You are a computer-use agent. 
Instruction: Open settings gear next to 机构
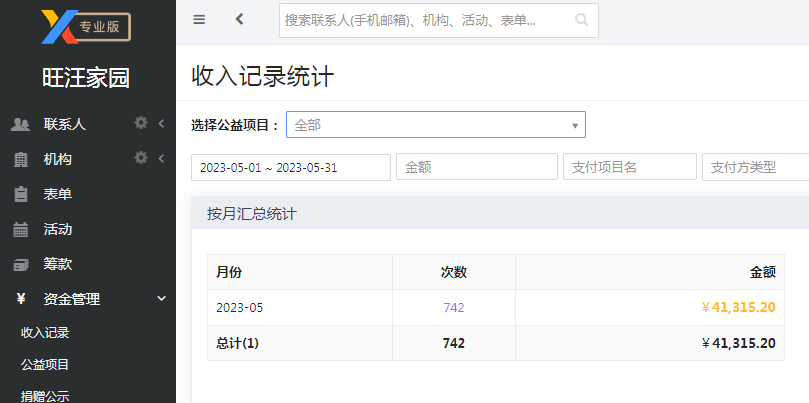click(x=141, y=158)
